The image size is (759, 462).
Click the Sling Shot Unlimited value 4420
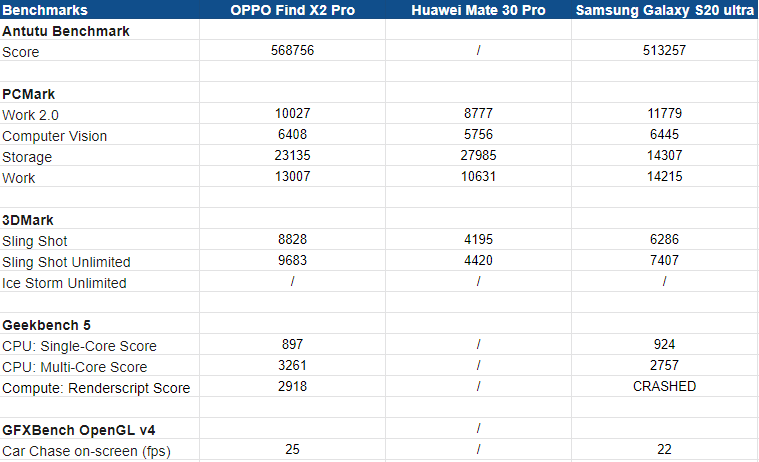[478, 261]
